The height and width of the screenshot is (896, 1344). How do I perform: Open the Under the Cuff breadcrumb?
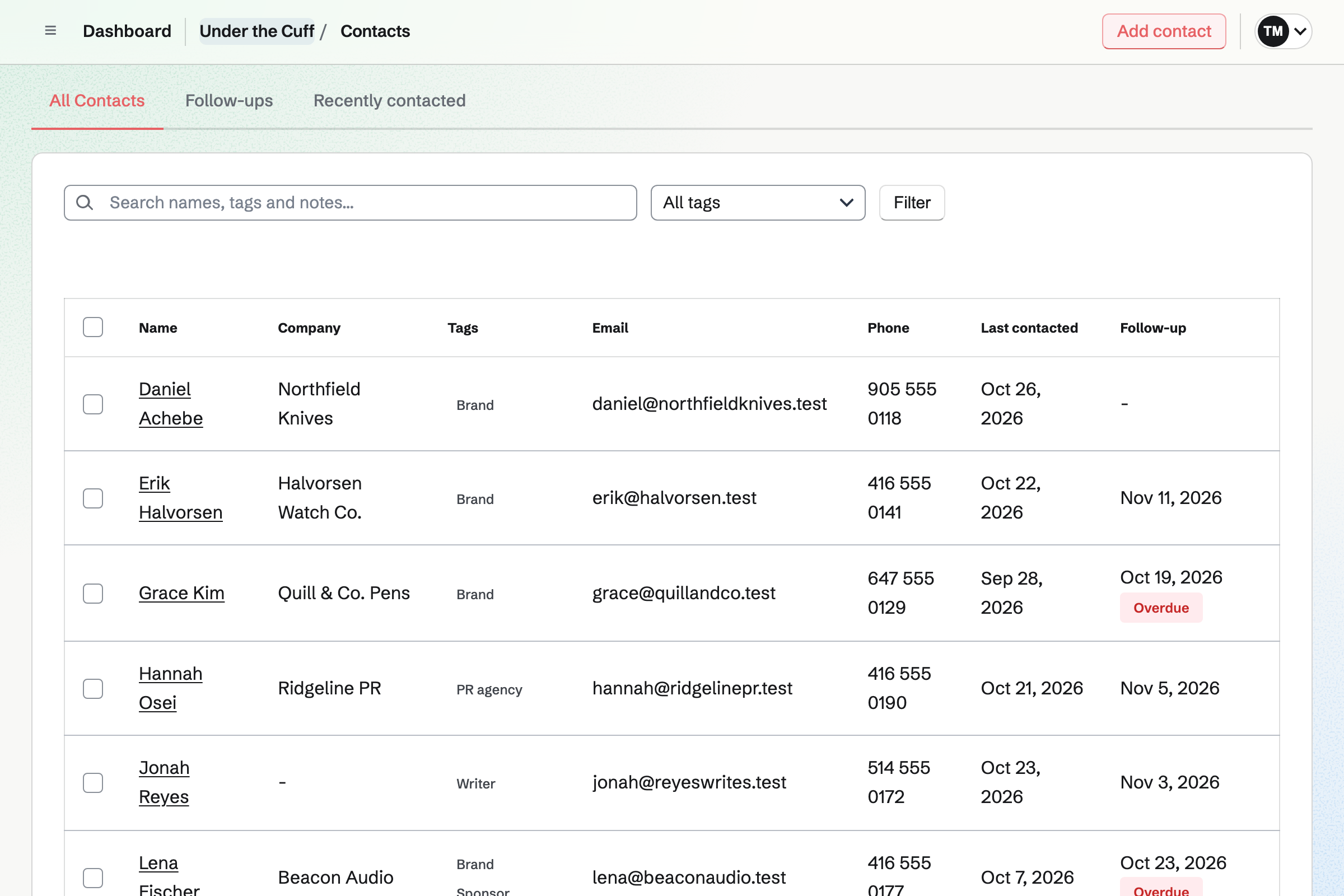[256, 31]
